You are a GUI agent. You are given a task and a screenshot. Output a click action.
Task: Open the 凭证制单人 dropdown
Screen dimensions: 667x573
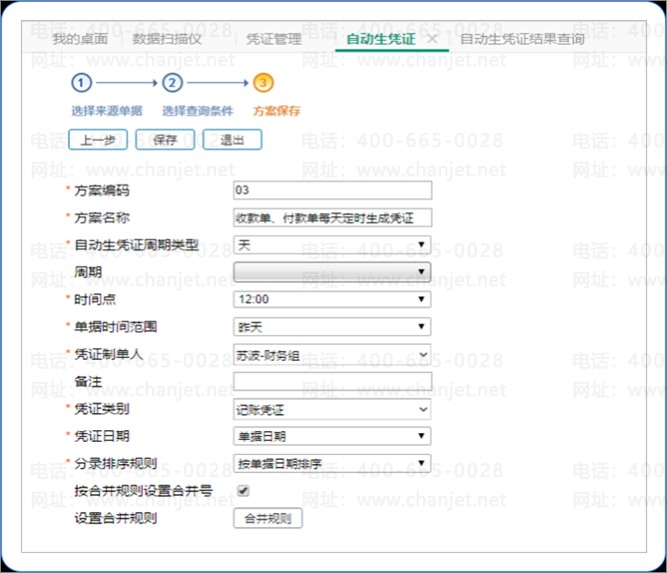332,354
